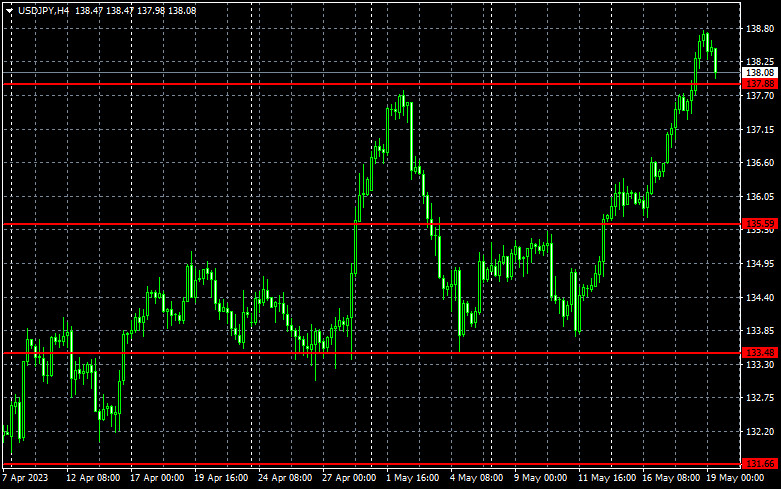
Task: Click the 27 Apr 00:00 time label
Action: click(x=348, y=478)
